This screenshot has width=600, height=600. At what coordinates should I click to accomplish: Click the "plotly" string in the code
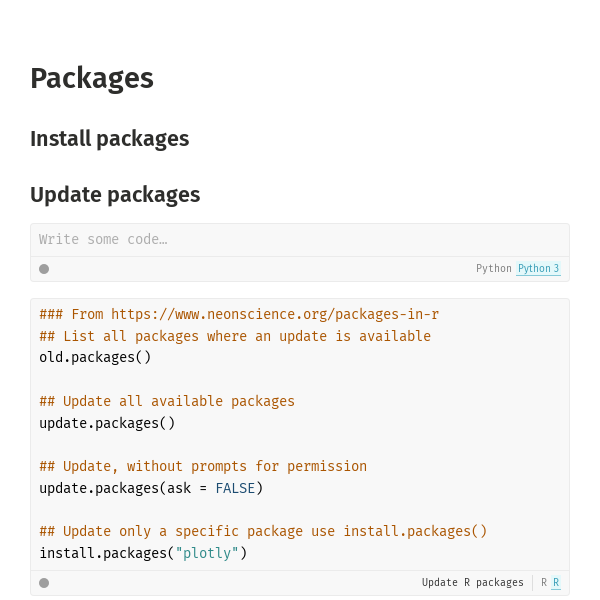207,553
